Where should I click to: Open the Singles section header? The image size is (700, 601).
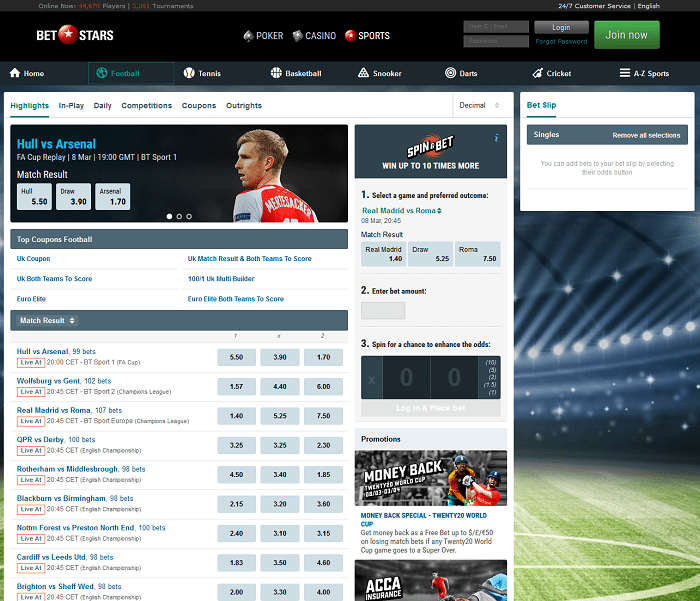(x=607, y=135)
